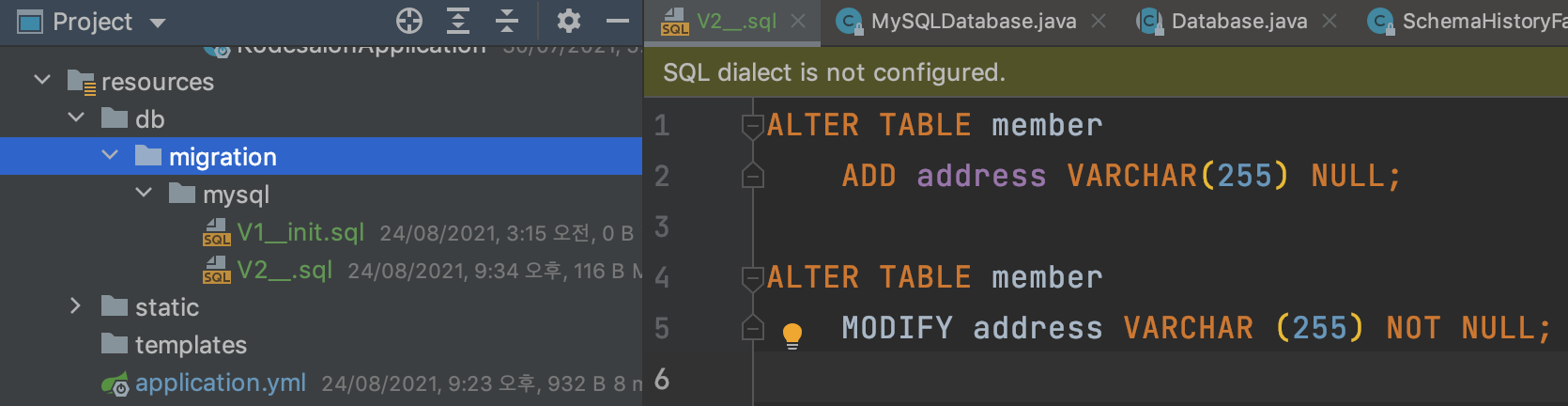Open the Project panel settings gear
Image resolution: width=1568 pixels, height=406 pixels.
pyautogui.click(x=569, y=21)
